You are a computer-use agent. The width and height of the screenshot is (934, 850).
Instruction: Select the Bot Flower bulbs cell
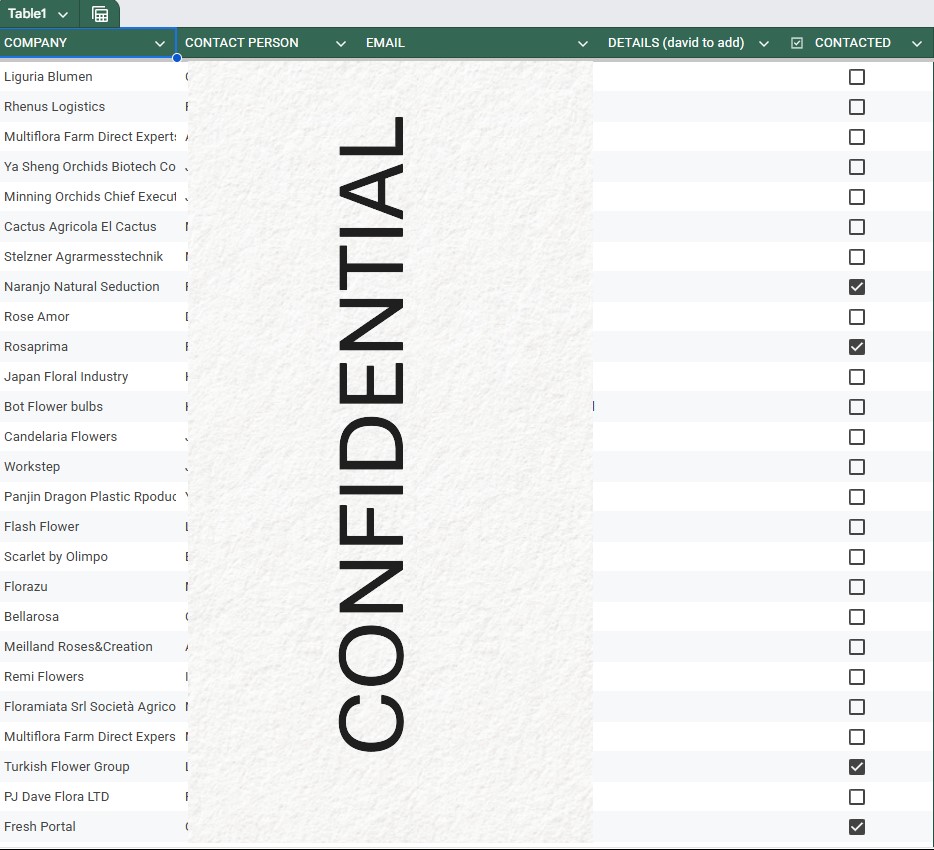(89, 407)
